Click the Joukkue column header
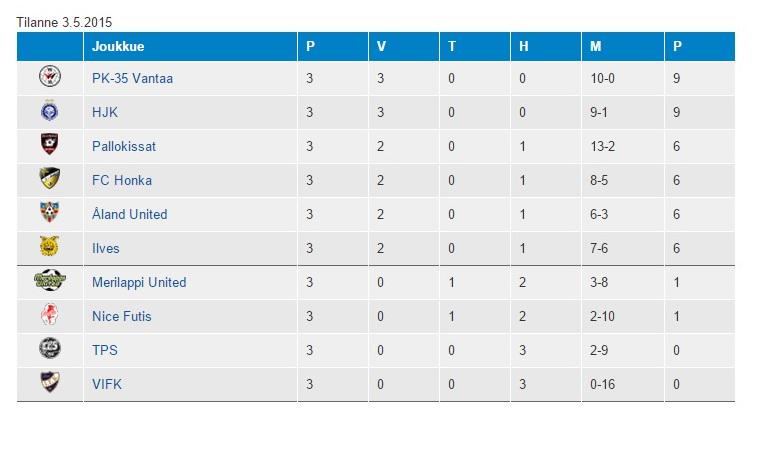758x450 pixels. [x=117, y=46]
